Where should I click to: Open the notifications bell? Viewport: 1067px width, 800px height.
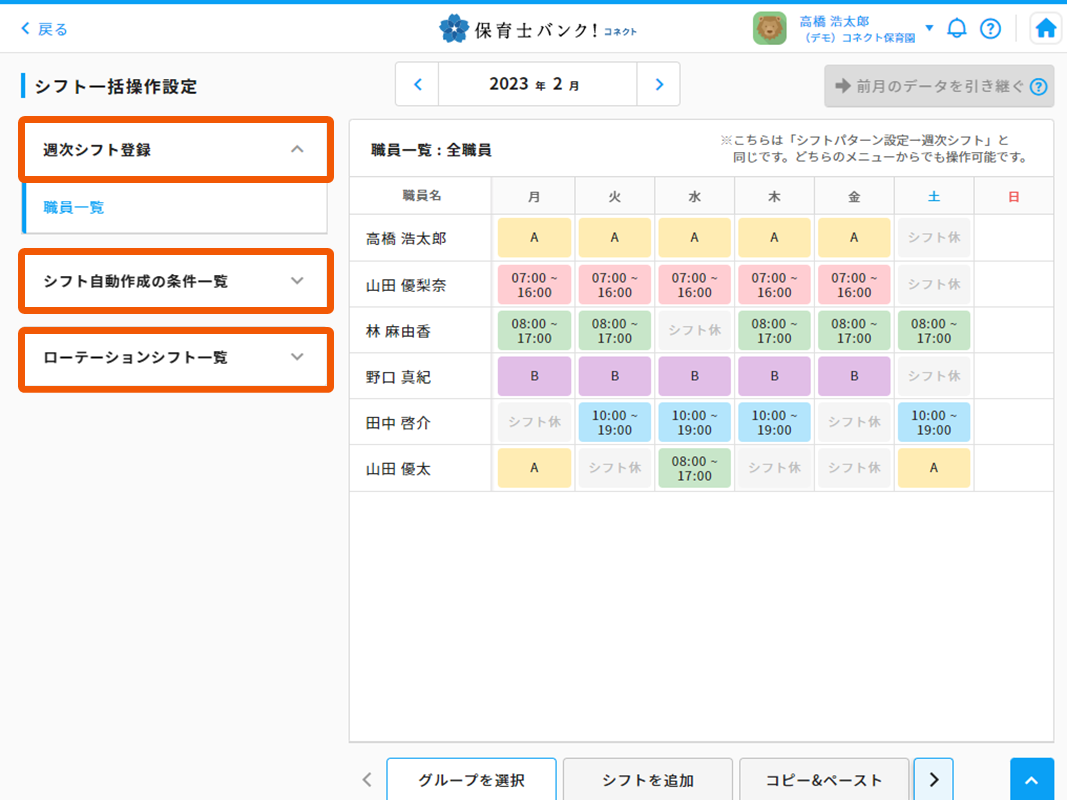(x=957, y=28)
